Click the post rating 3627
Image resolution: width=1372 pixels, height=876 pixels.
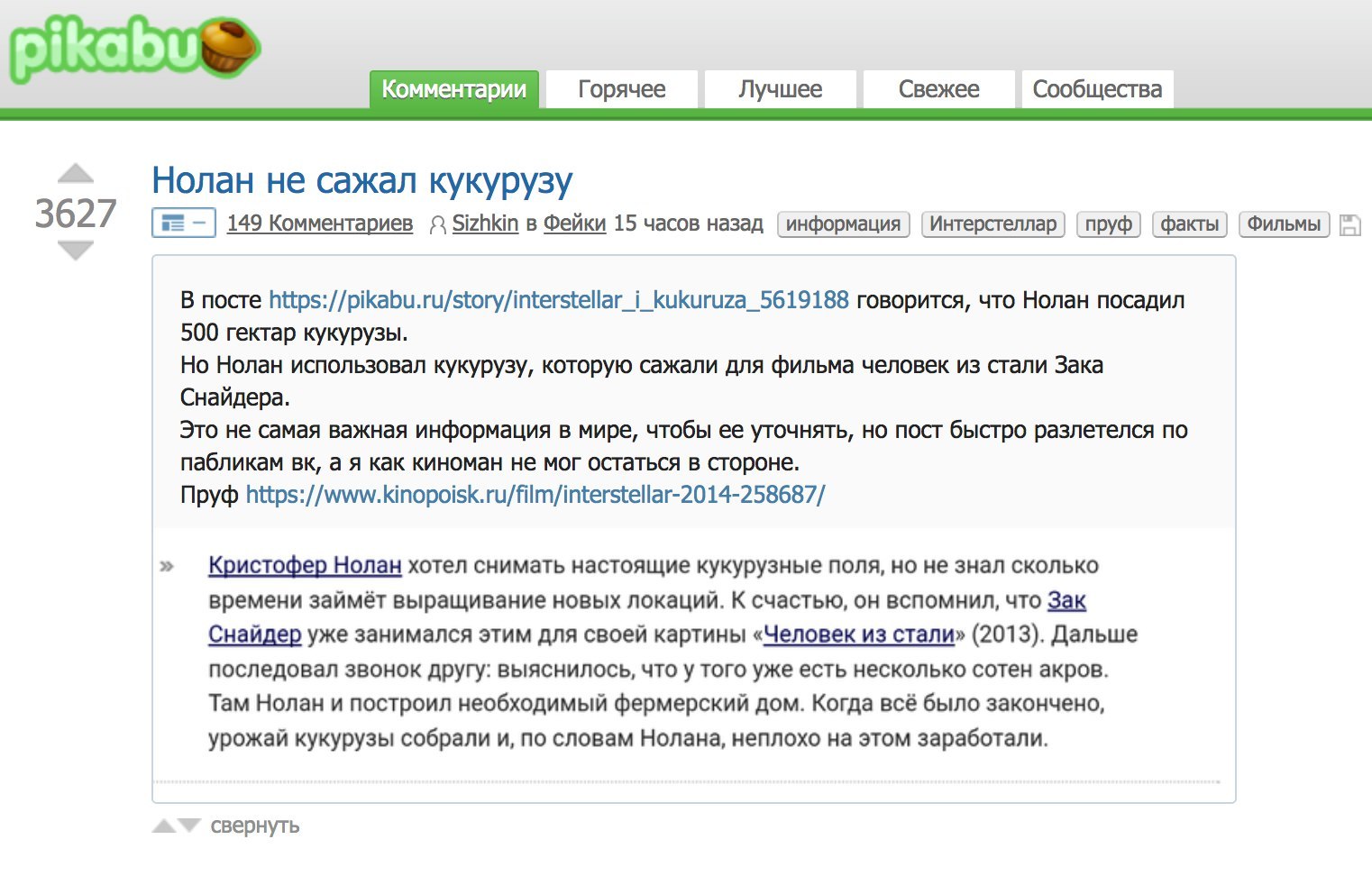tap(76, 214)
